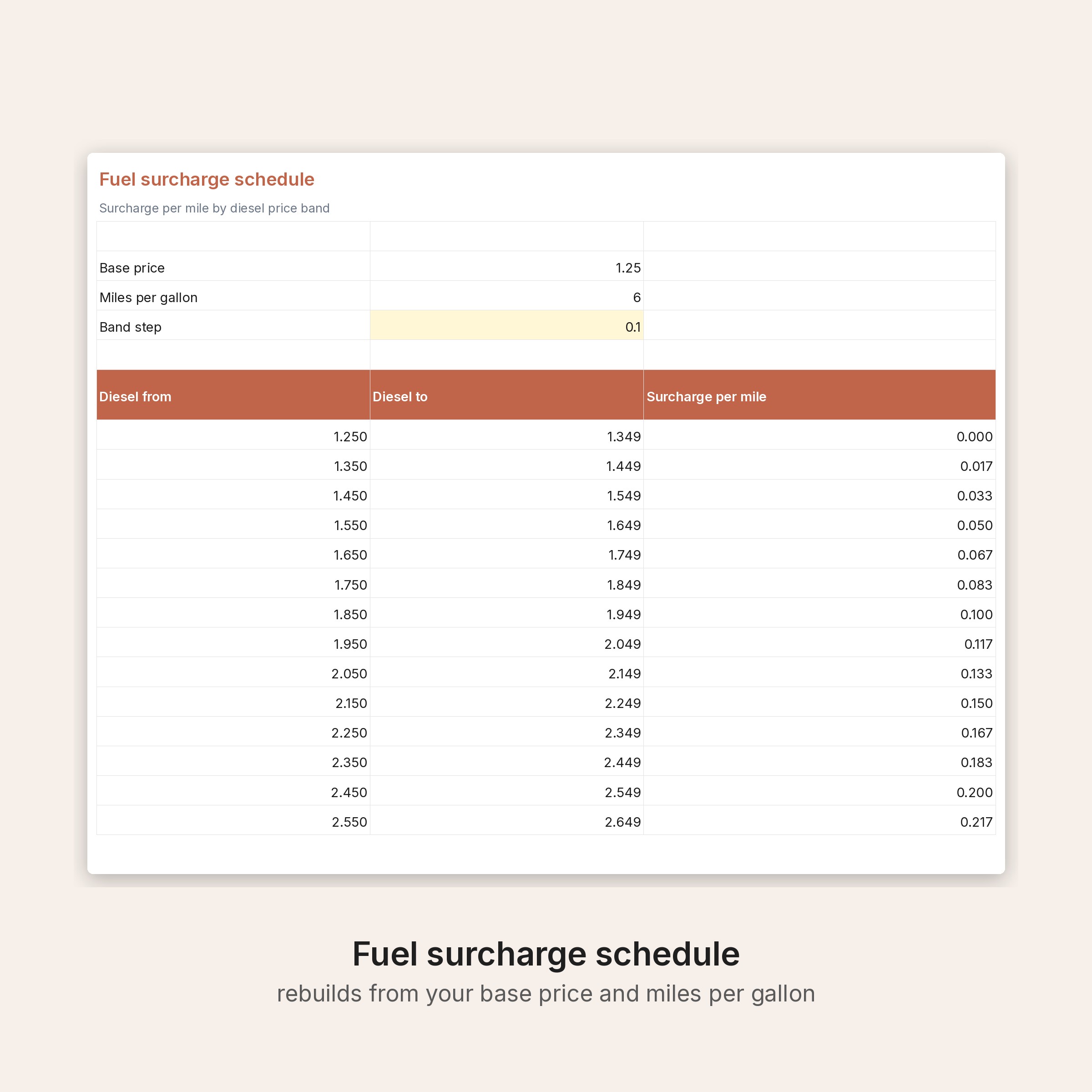Select Diesel from cell 2.250

[x=233, y=731]
